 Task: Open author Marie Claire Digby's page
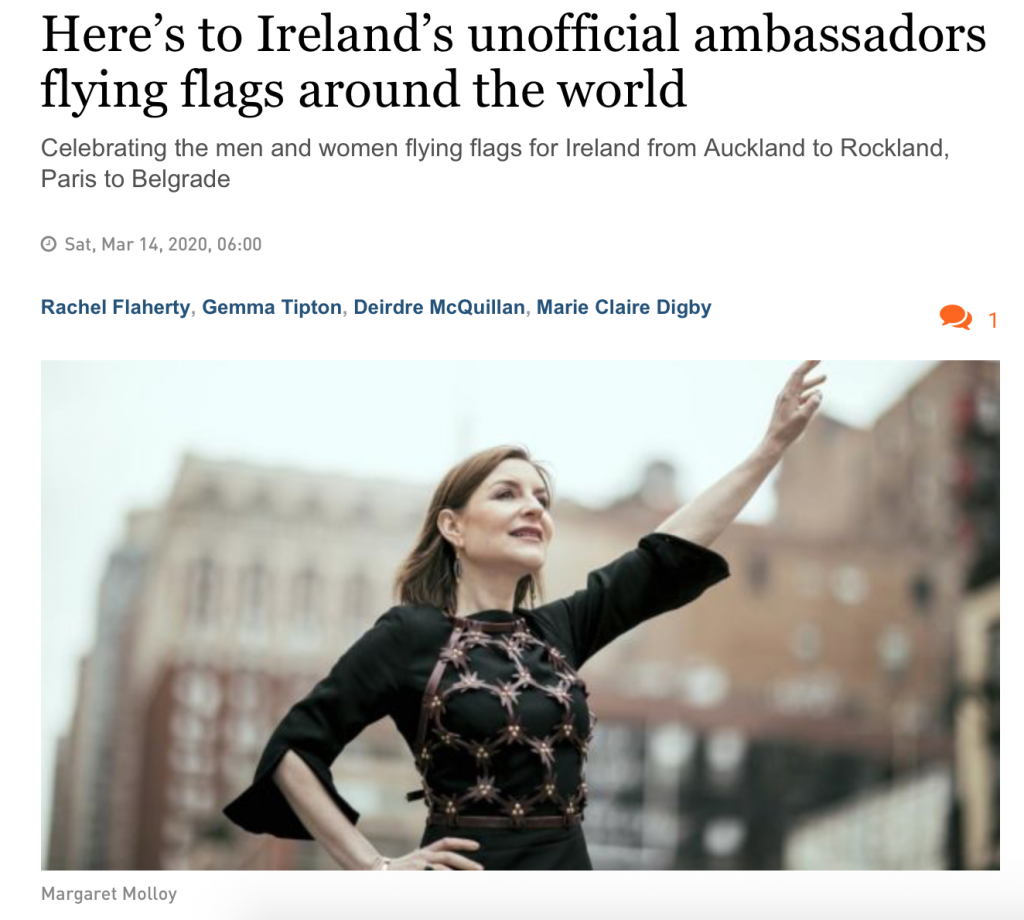click(624, 307)
